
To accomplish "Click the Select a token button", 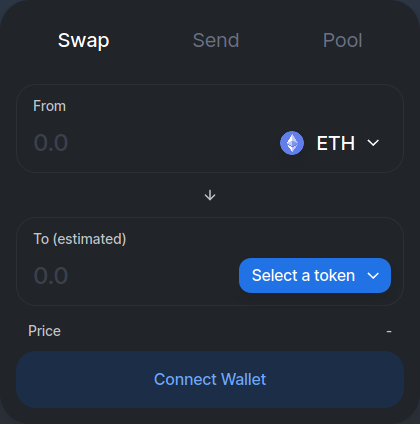I will pos(315,276).
